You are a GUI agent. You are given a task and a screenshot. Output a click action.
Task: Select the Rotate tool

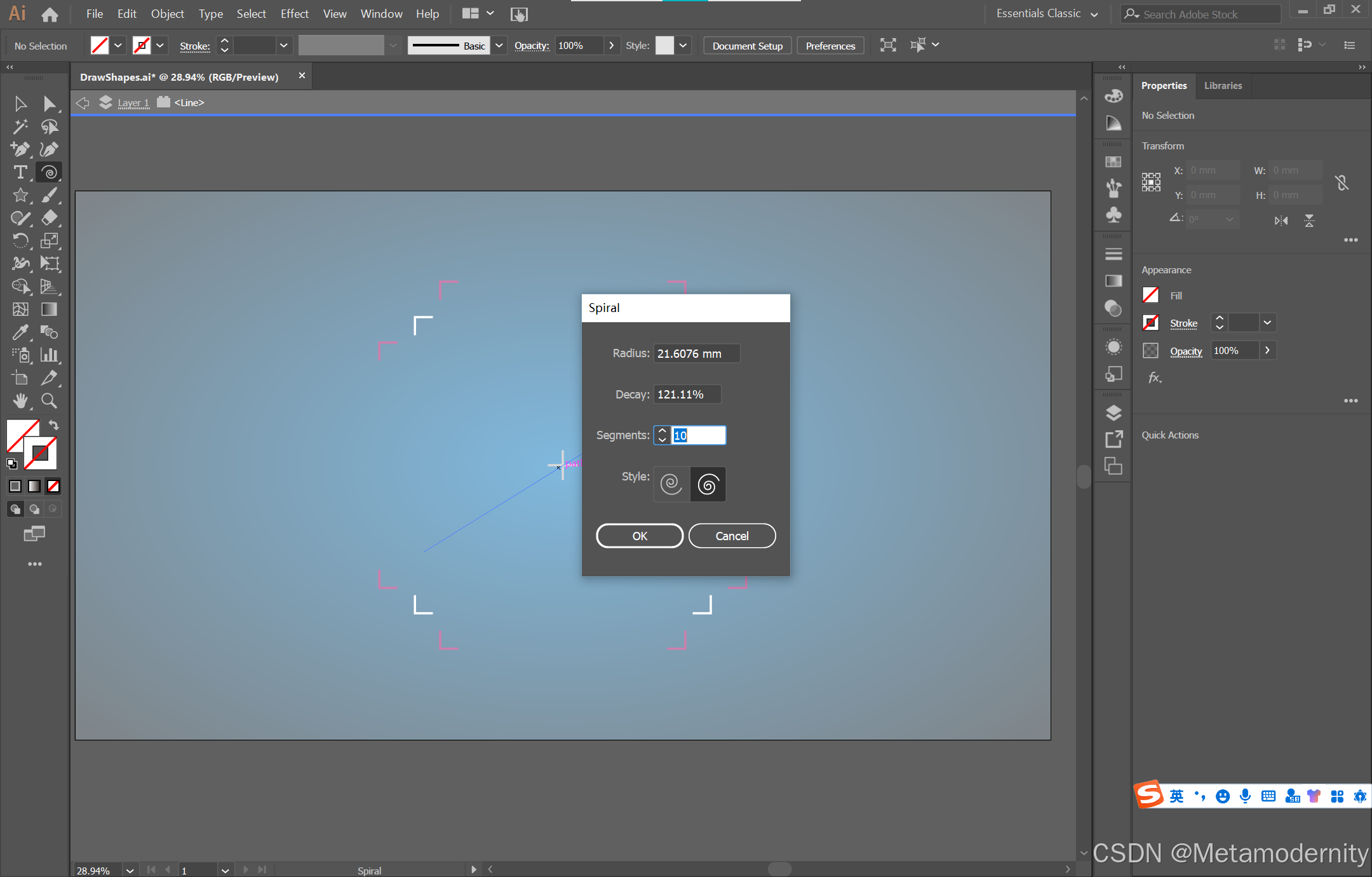(x=20, y=241)
